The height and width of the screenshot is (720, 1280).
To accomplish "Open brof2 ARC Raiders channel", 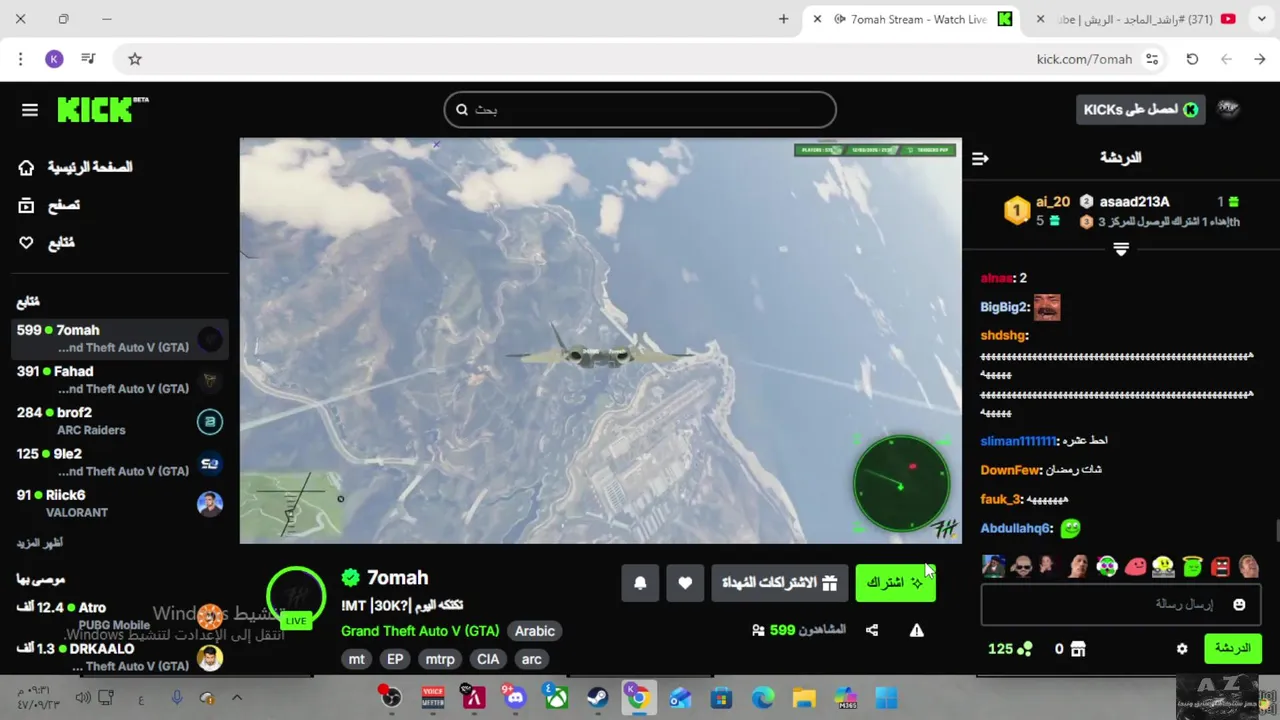I will click(120, 421).
